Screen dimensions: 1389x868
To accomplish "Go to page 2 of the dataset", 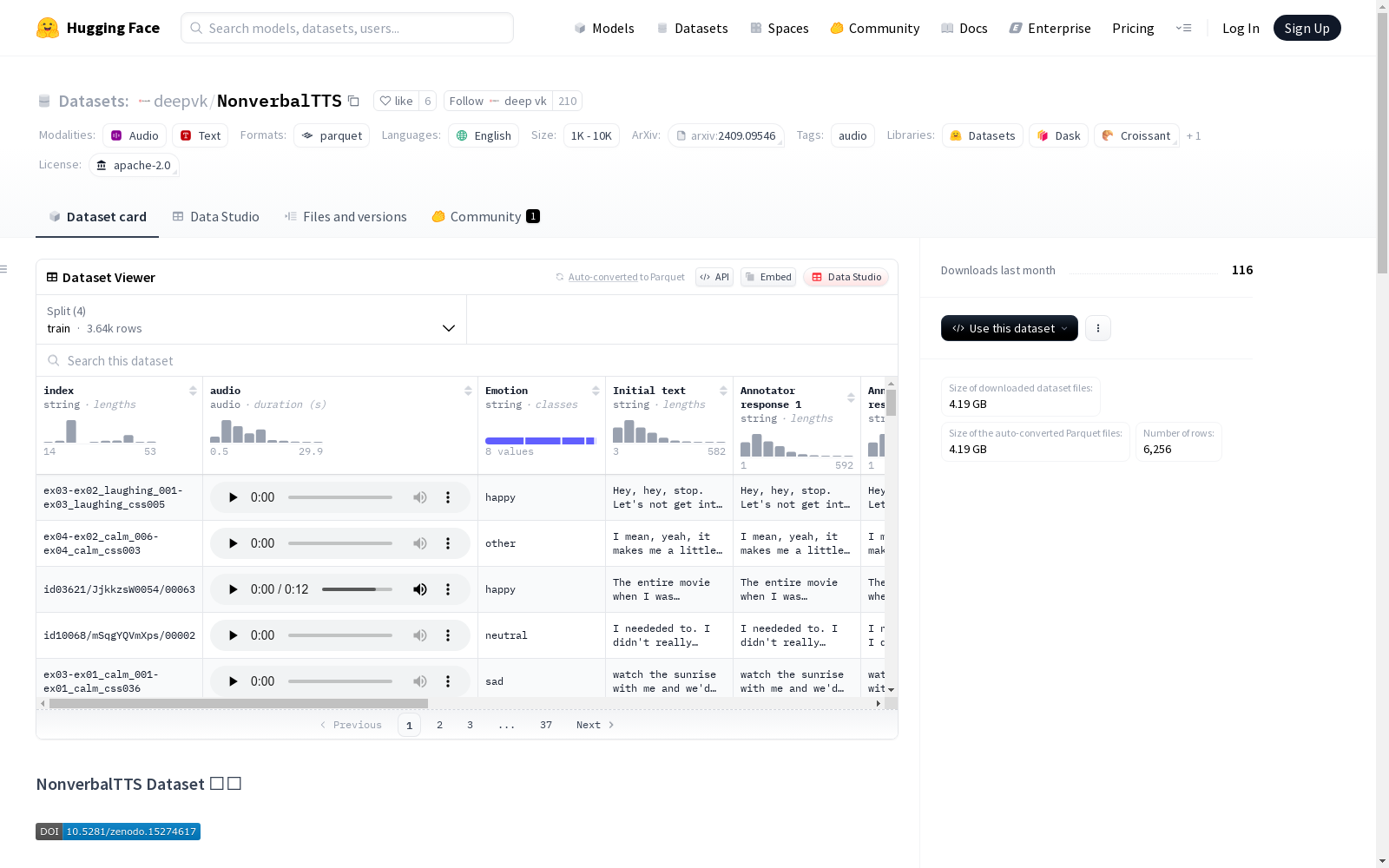I will (x=439, y=725).
